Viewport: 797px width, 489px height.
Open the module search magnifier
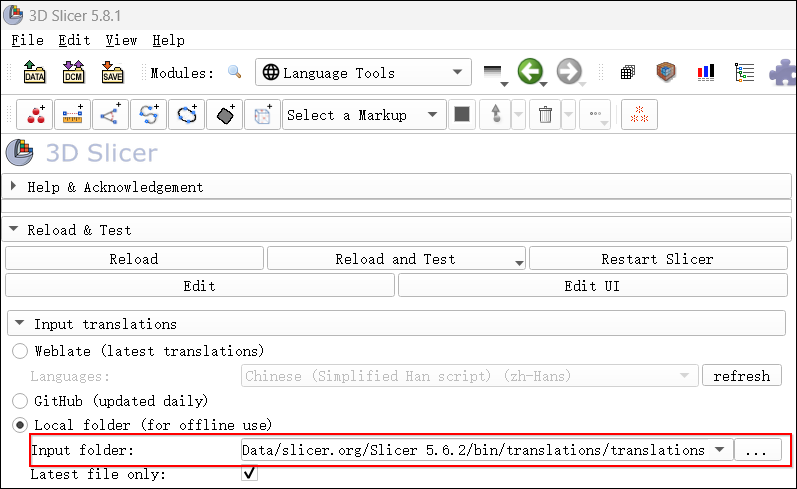(235, 72)
